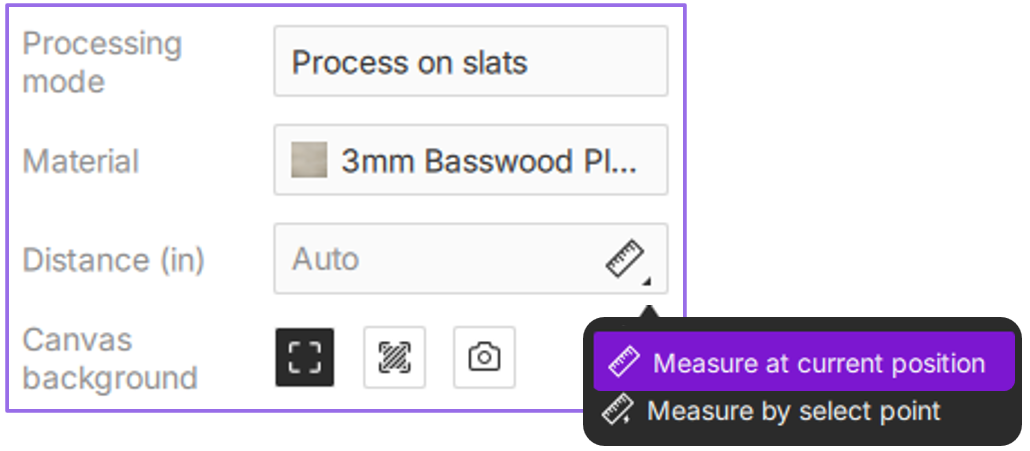Click the Canvas background label
Viewport: 1030px width, 451px height.
109,358
